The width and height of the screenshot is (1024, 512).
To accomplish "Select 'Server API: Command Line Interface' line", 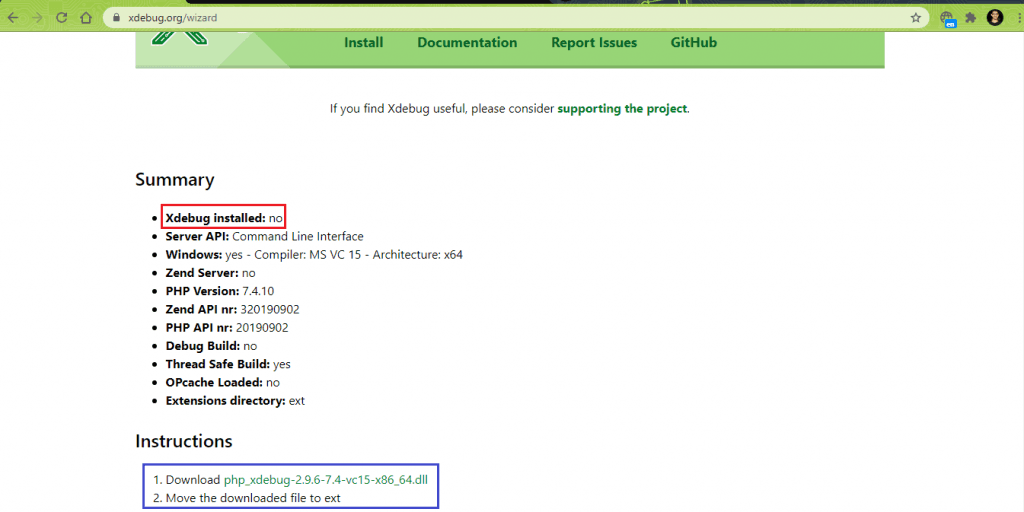I will point(264,236).
